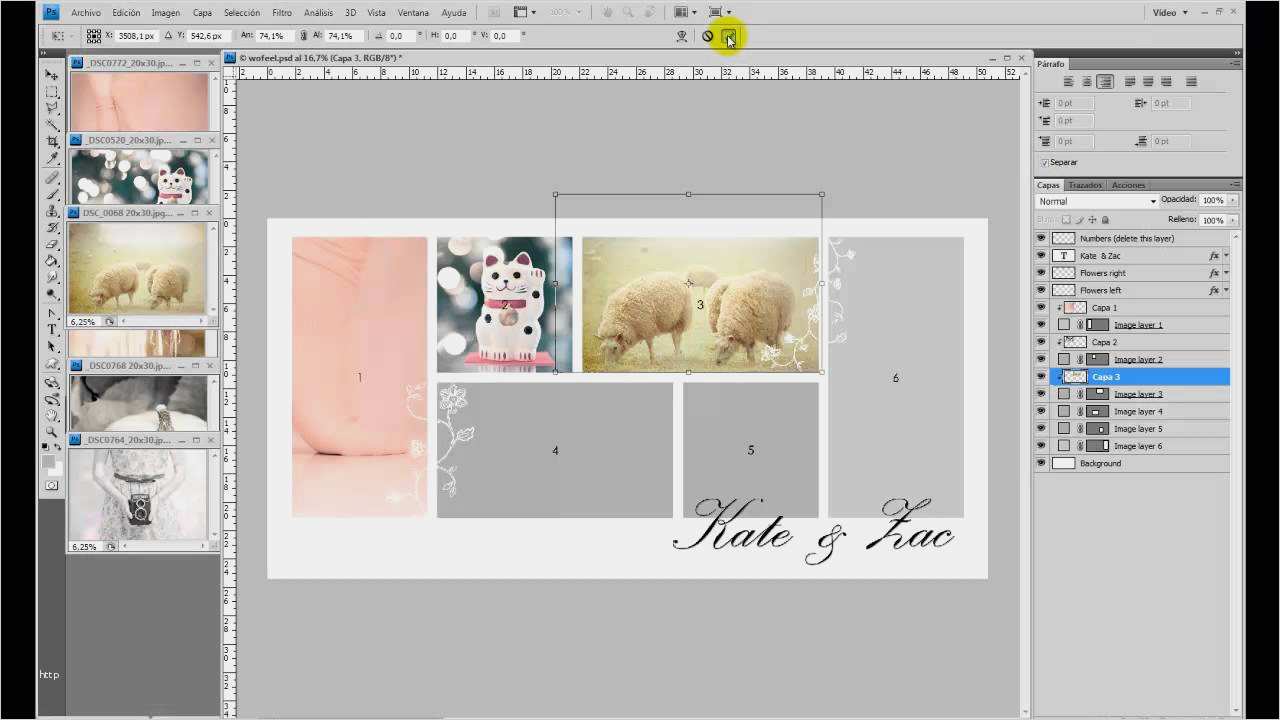Switch to warp mode icon in options bar
Image resolution: width=1280 pixels, height=720 pixels.
682,36
